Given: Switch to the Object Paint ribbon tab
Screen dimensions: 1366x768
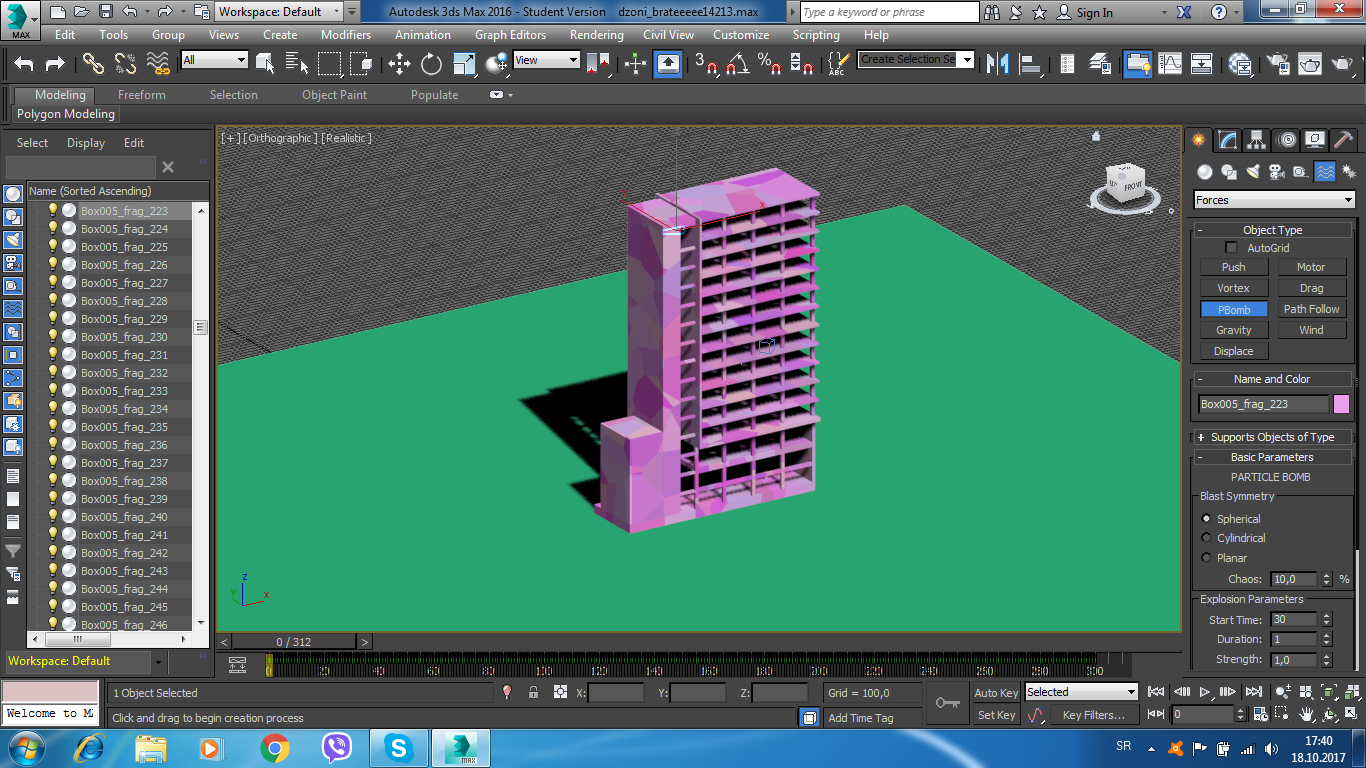Looking at the screenshot, I should point(334,95).
